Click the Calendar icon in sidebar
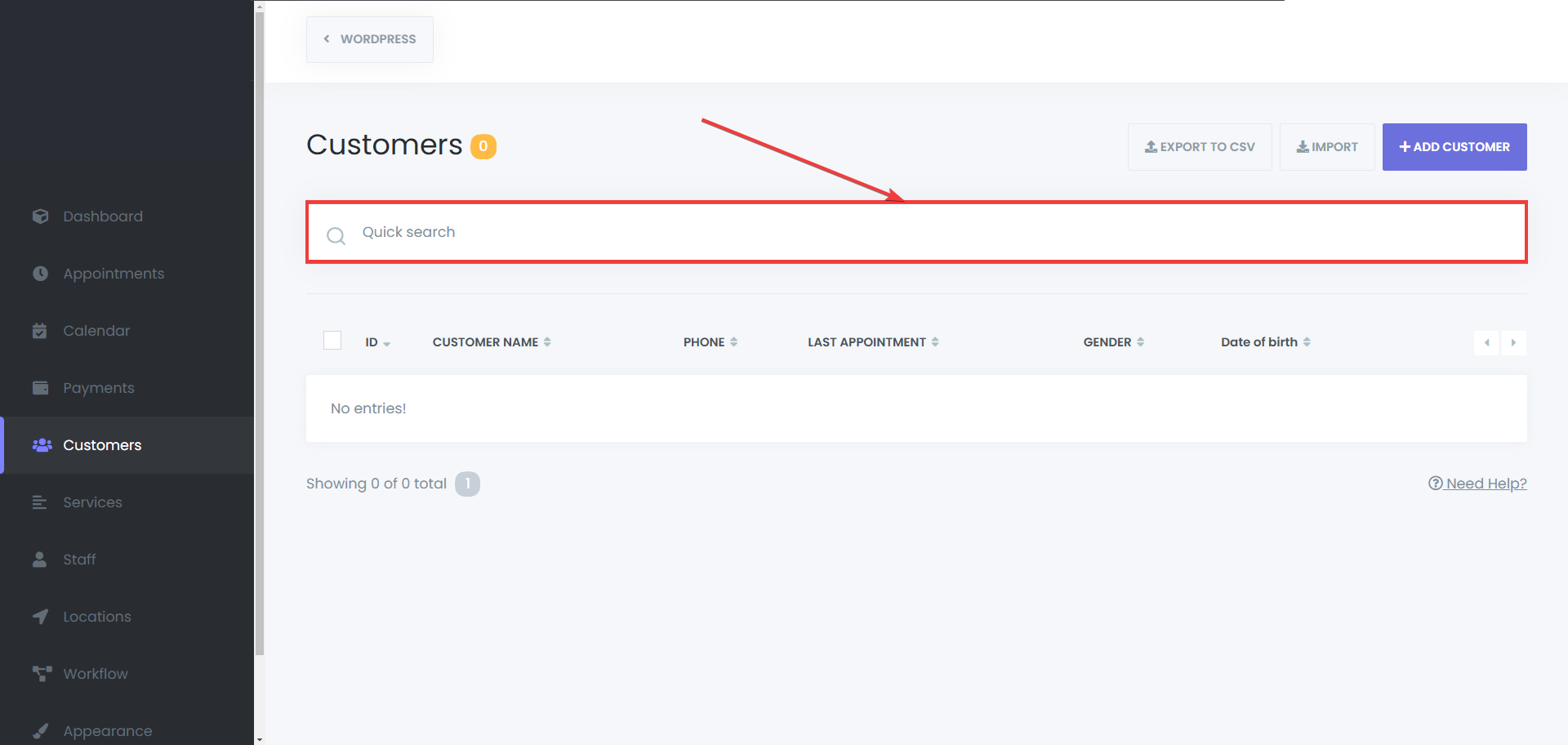 40,331
